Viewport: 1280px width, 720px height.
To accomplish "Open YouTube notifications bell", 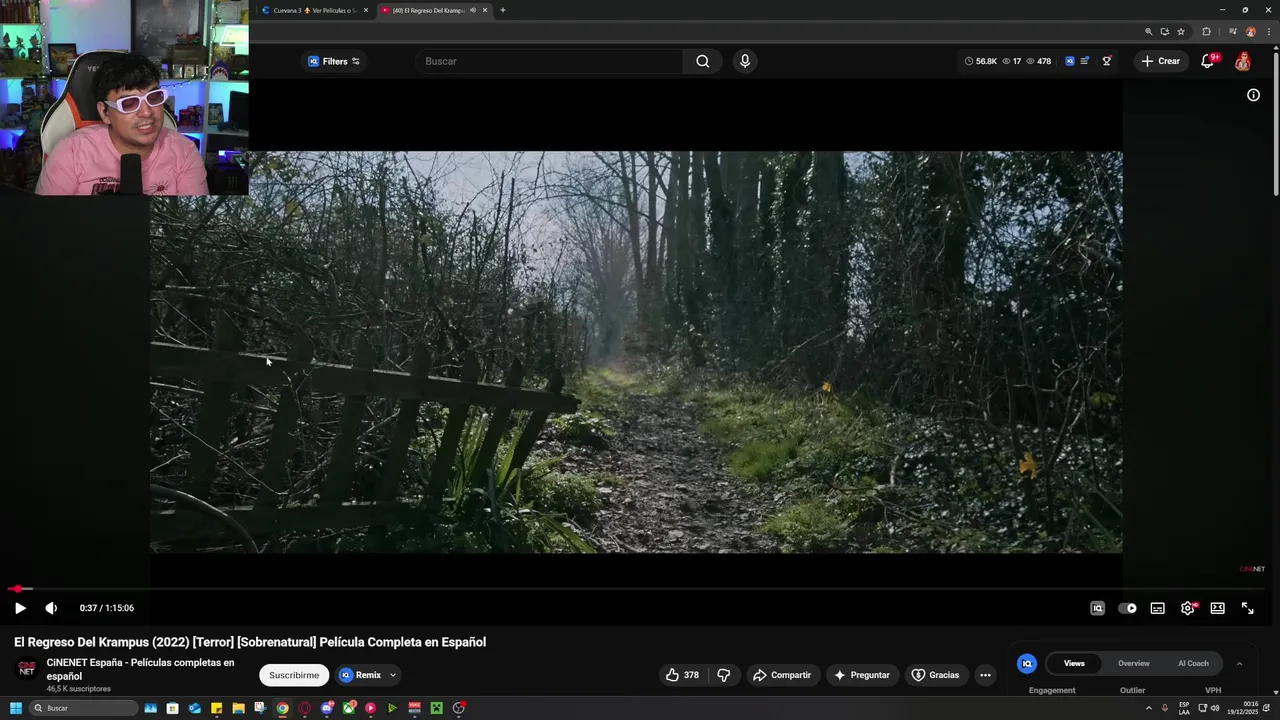I will tap(1207, 61).
